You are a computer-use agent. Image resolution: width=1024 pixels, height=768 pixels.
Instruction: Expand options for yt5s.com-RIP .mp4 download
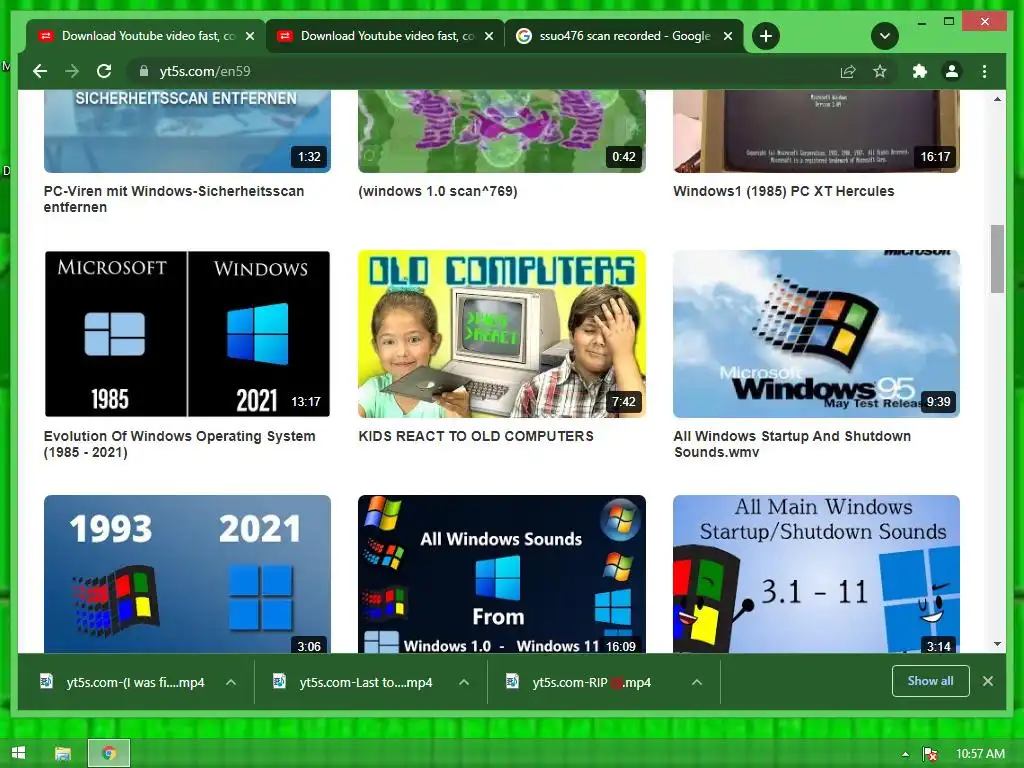[697, 682]
